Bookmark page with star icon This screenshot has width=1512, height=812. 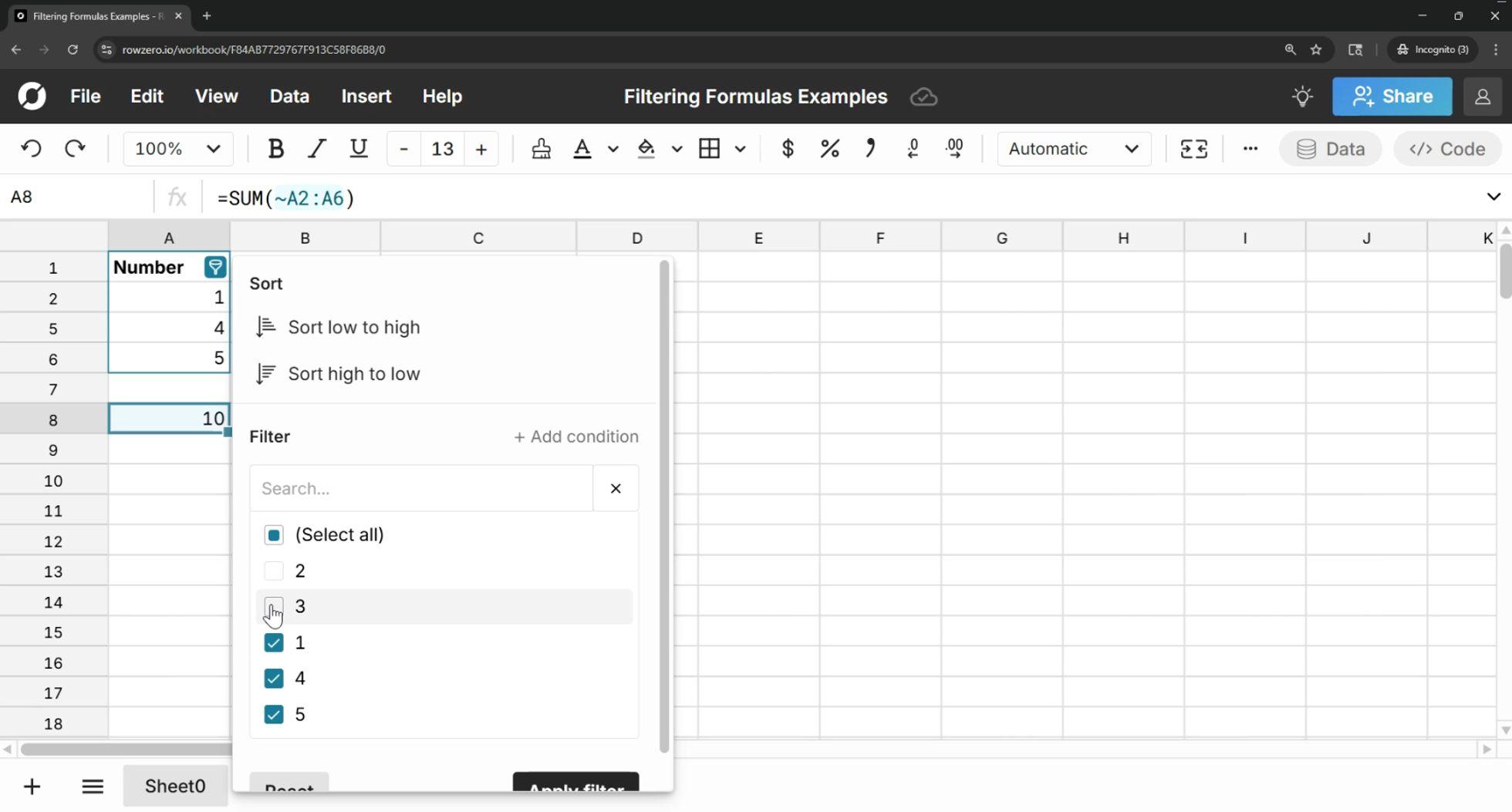[1316, 49]
